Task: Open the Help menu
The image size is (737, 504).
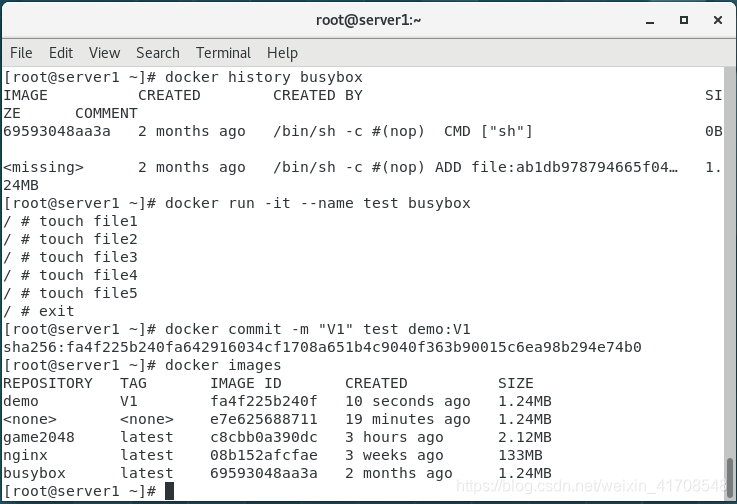Action: pyautogui.click(x=282, y=53)
